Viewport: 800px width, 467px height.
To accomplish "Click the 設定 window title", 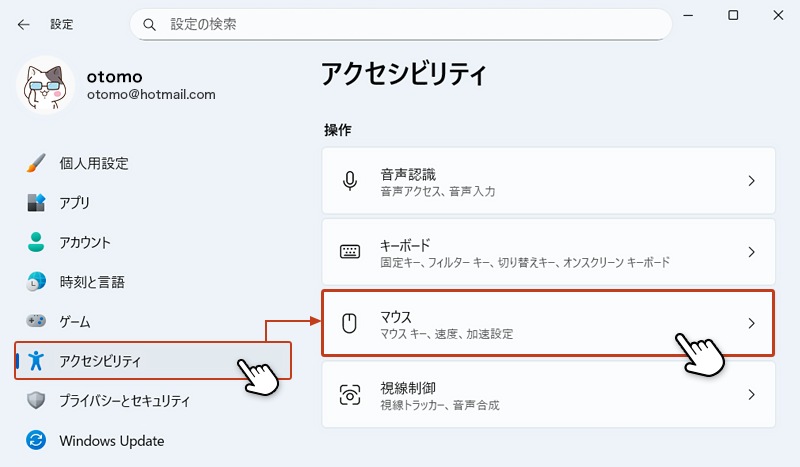I will click(61, 24).
